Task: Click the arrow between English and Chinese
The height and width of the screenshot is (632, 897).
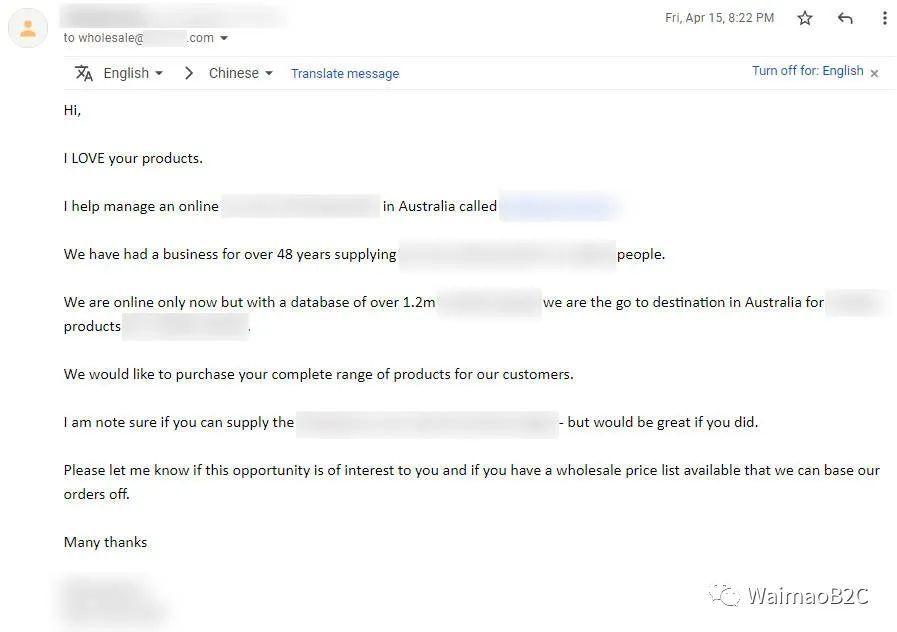Action: click(189, 73)
